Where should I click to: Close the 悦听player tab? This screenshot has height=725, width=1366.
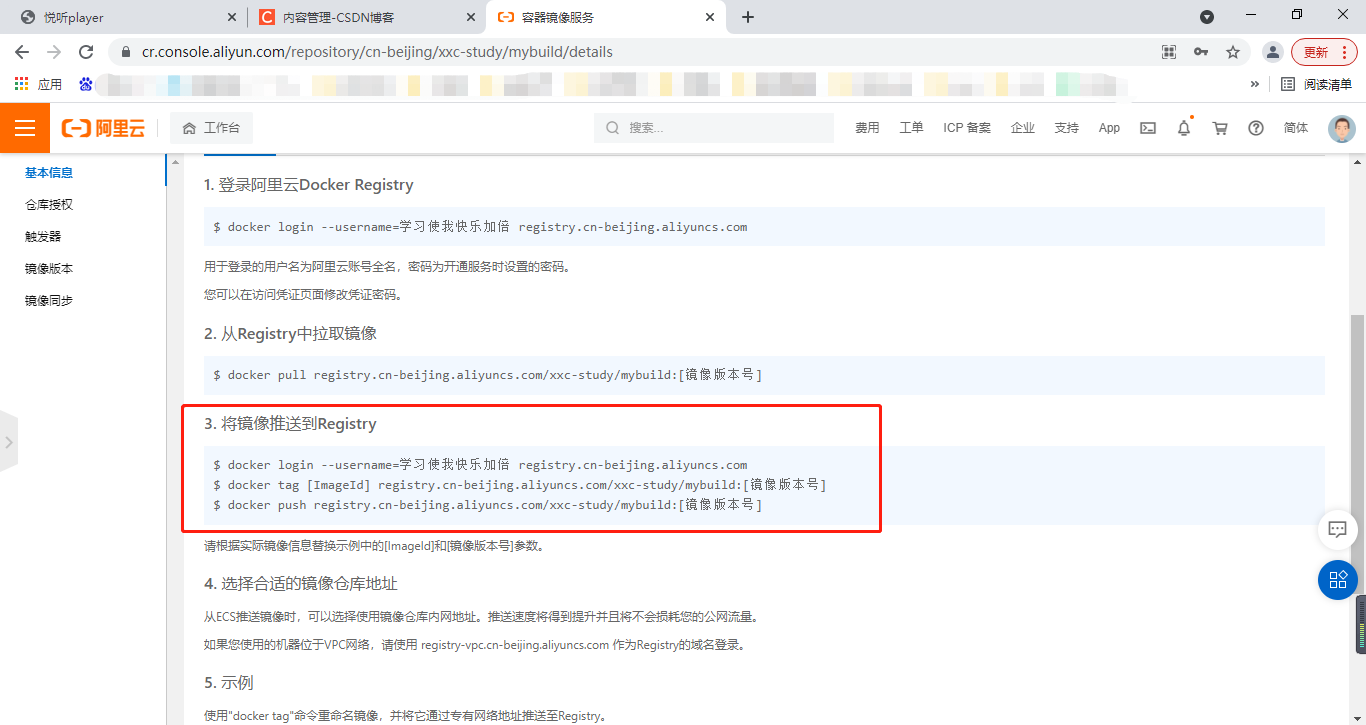[x=232, y=17]
